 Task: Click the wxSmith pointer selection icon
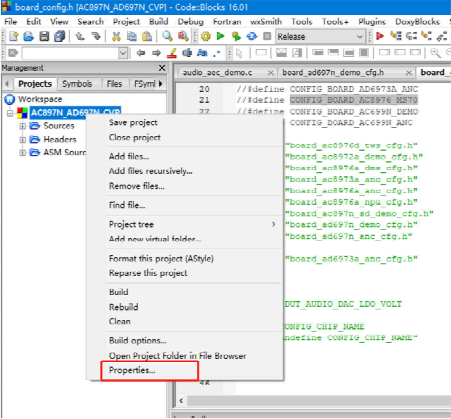pyautogui.click(x=239, y=53)
